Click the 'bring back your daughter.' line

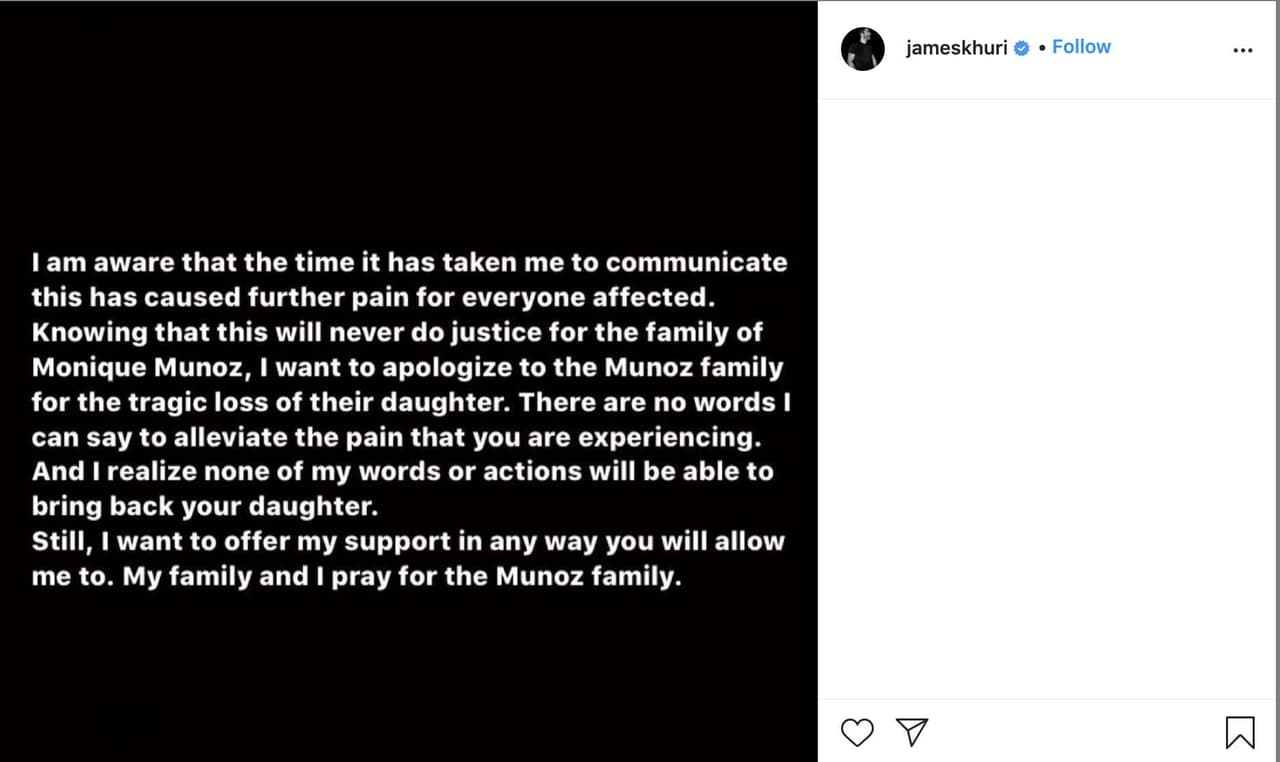coord(205,506)
